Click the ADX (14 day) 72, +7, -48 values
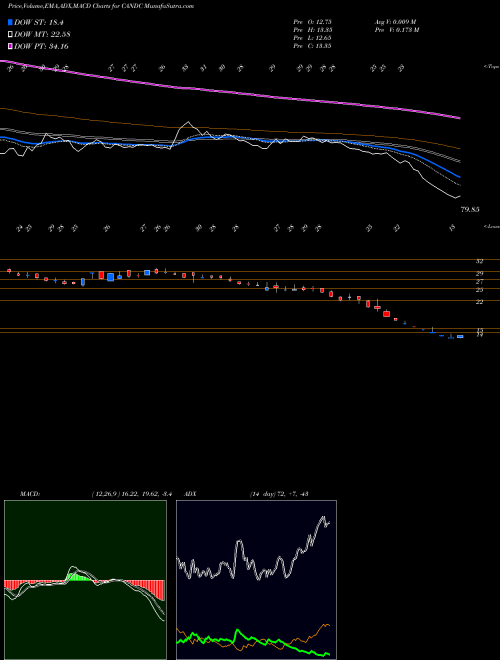The height and width of the screenshot is (660, 500). pos(279,494)
